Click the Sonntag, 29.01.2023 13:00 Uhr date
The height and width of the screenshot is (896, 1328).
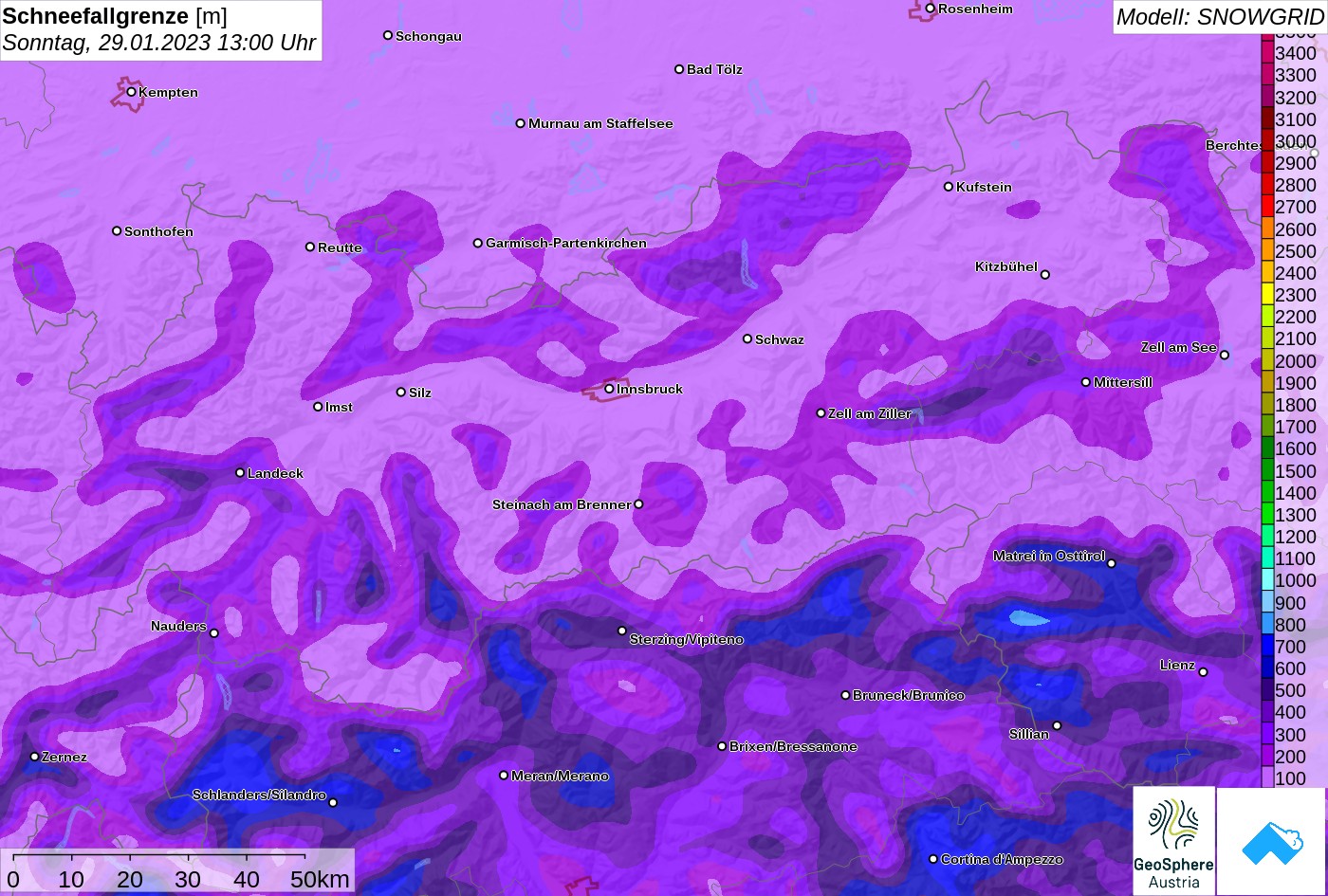point(159,44)
